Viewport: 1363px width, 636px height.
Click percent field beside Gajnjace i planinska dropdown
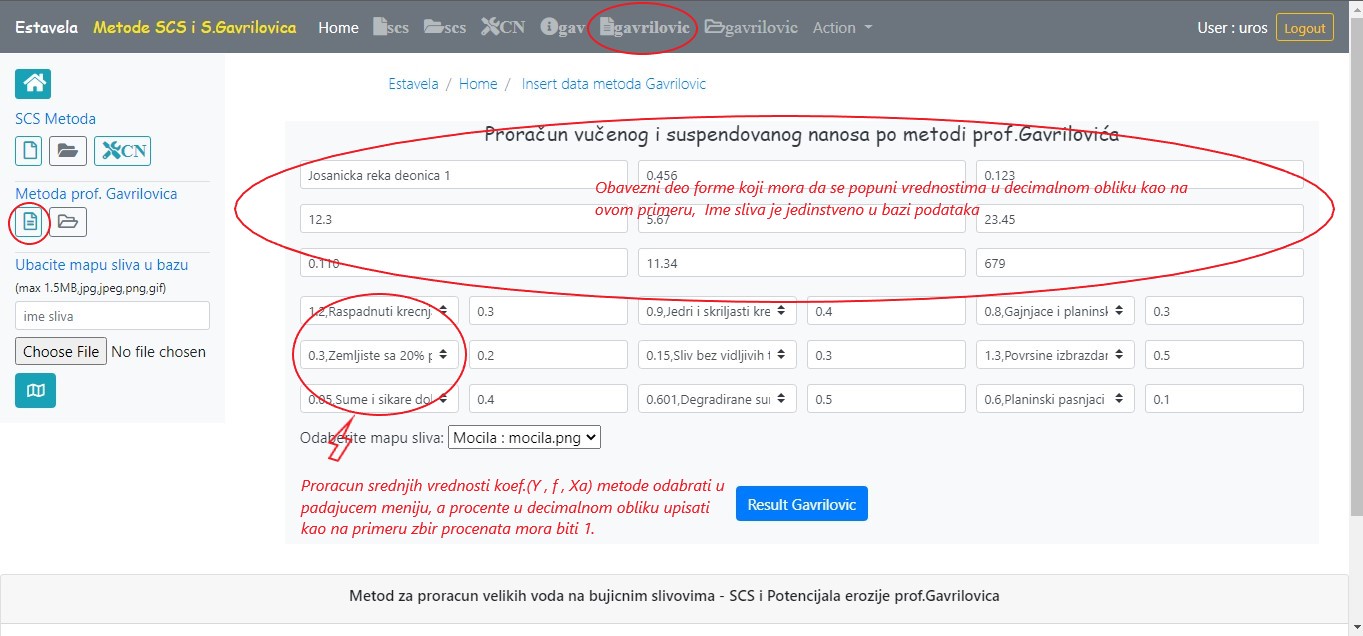1225,311
